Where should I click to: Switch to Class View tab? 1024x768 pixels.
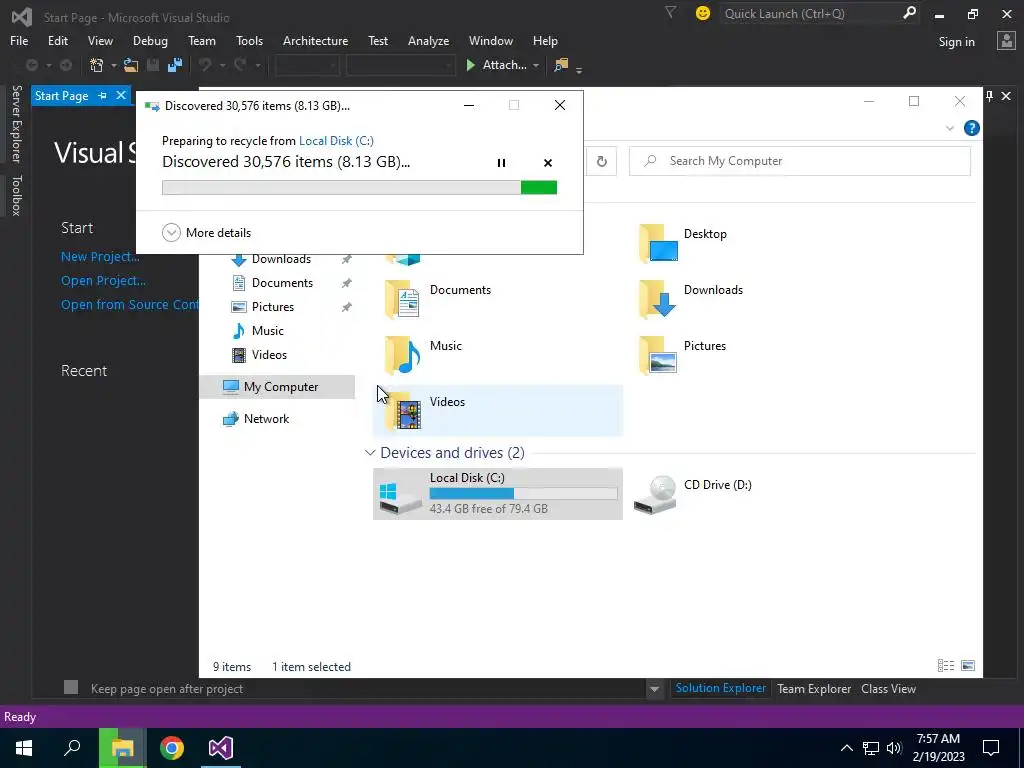click(x=888, y=688)
